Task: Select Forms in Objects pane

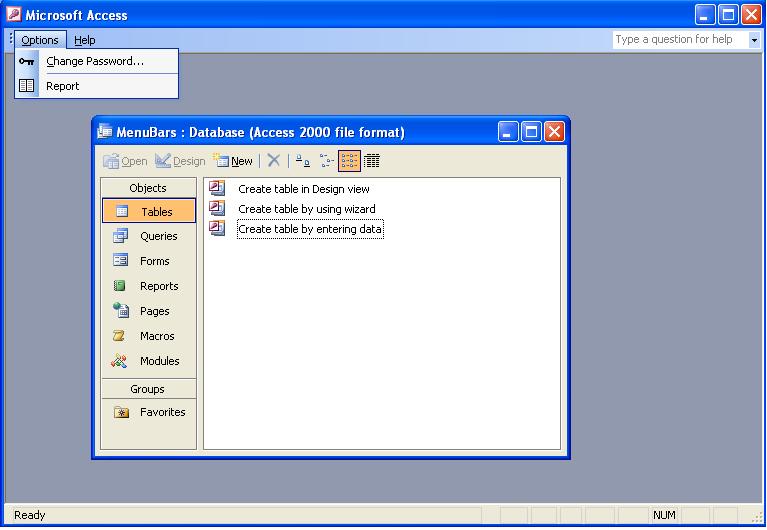Action: coord(149,261)
